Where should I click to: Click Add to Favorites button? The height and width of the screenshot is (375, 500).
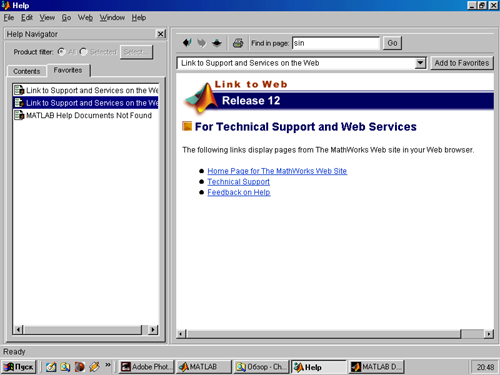pyautogui.click(x=462, y=63)
